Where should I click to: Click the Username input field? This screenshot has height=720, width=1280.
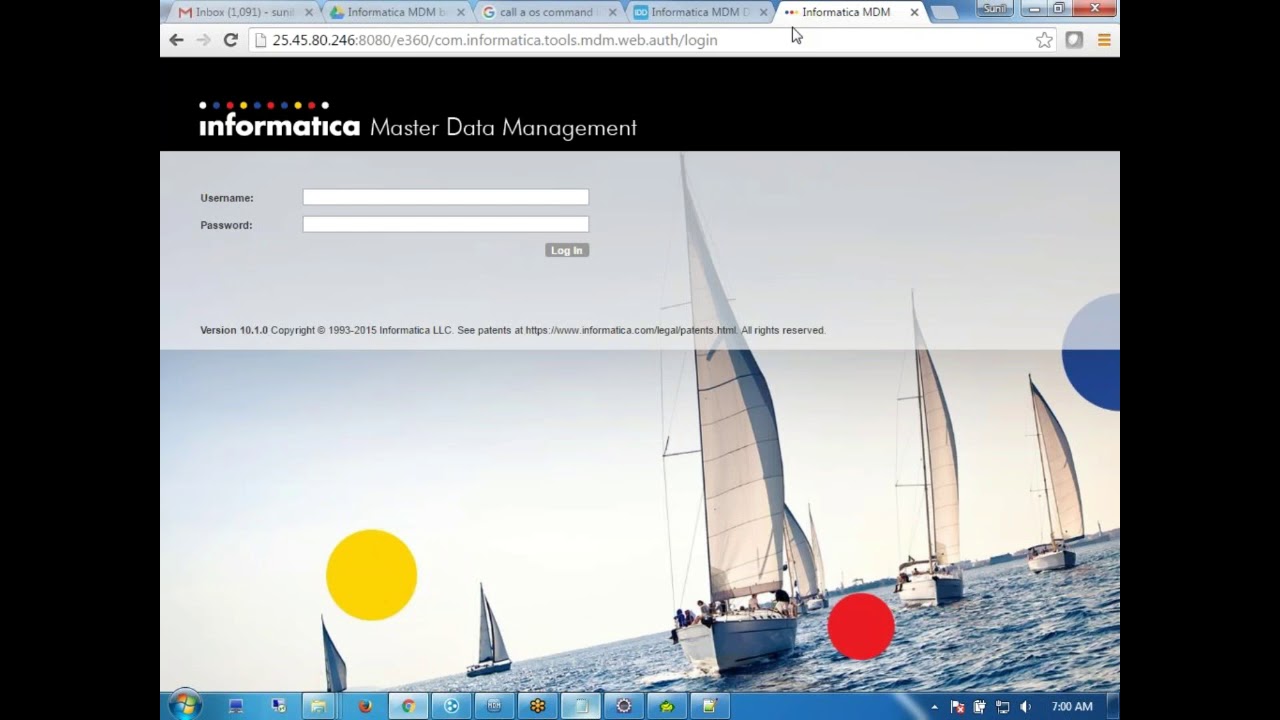pyautogui.click(x=446, y=197)
